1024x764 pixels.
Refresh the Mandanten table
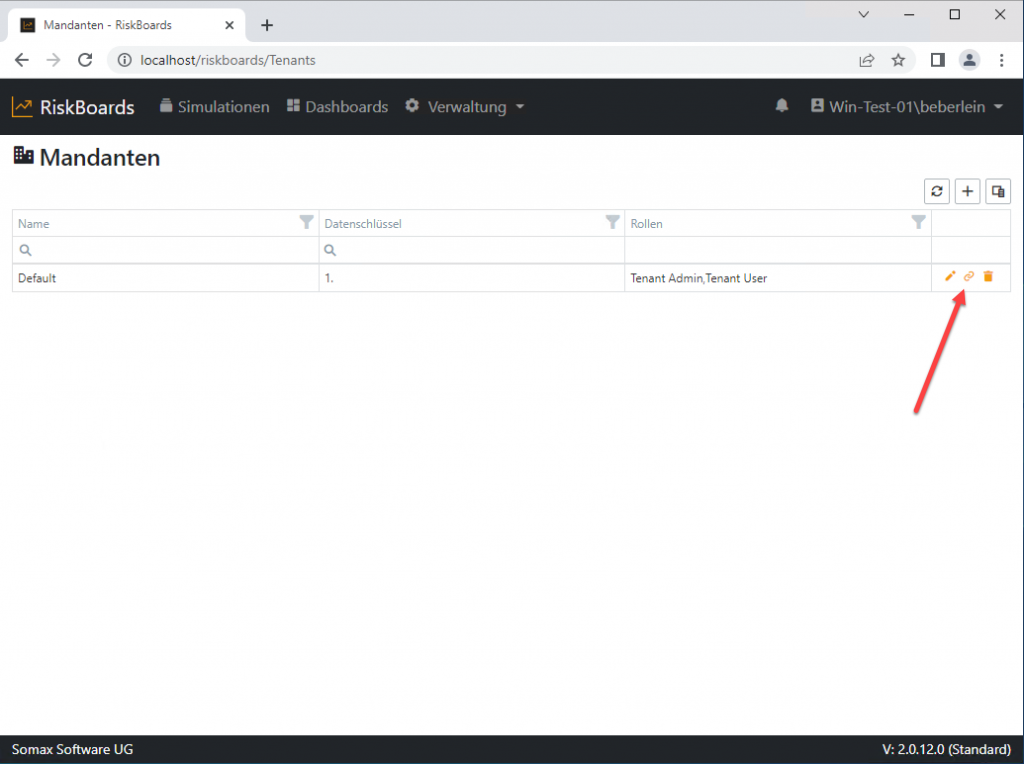(937, 191)
